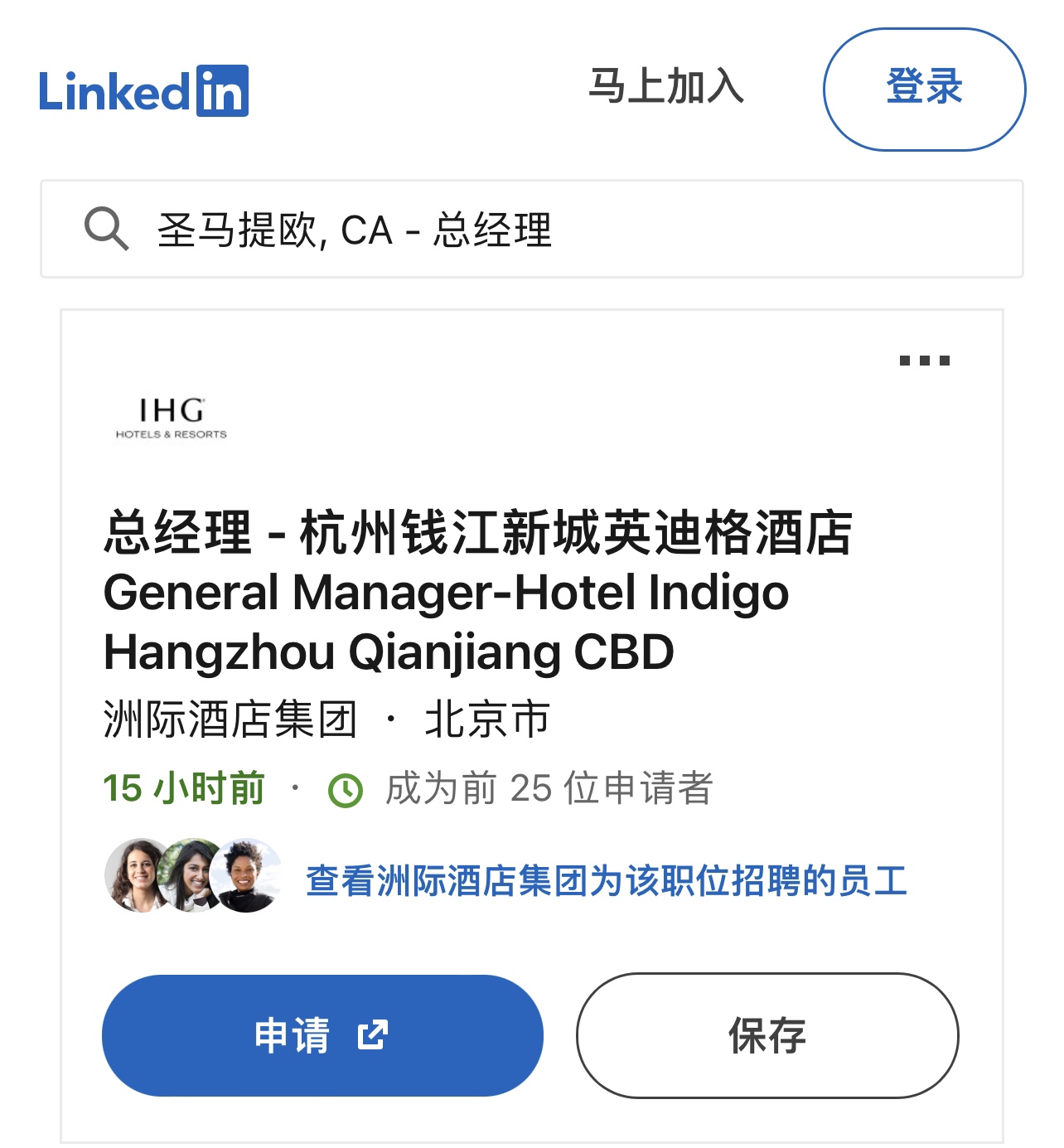The width and height of the screenshot is (1064, 1148).
Task: Click the blue 申请 apply button
Action: tap(322, 1035)
